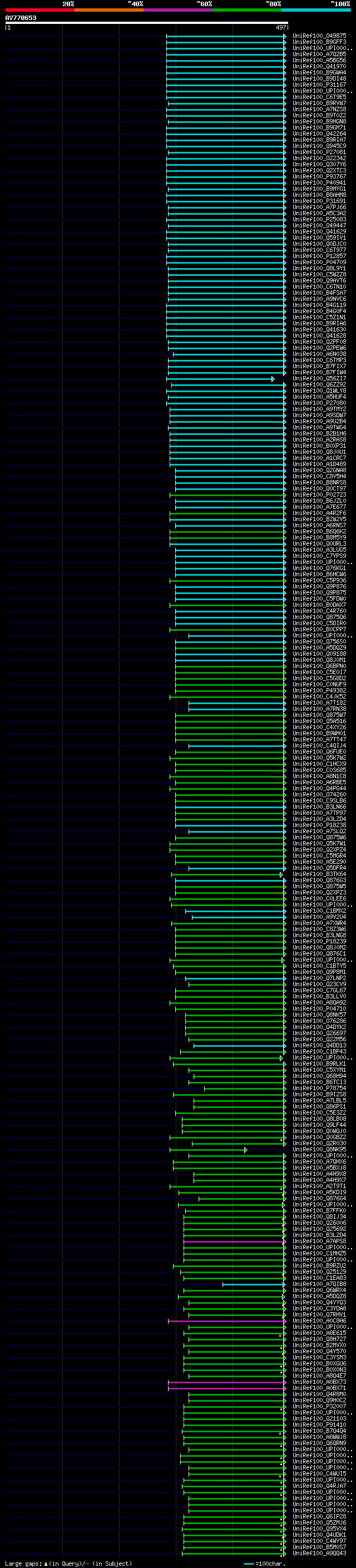This screenshot has height=1568, width=356.
Task: Click the green ~80% identity legend segment
Action: [247, 10]
